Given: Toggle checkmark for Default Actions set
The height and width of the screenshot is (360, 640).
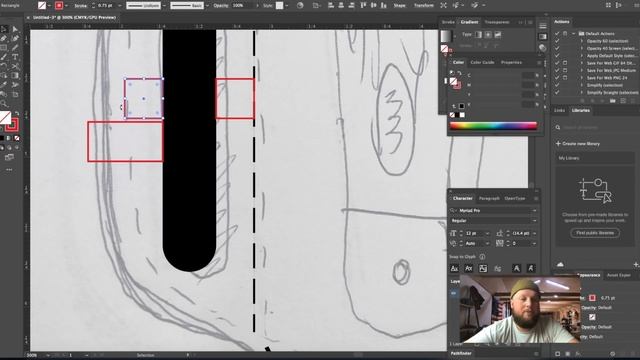Looking at the screenshot, I should pyautogui.click(x=557, y=33).
